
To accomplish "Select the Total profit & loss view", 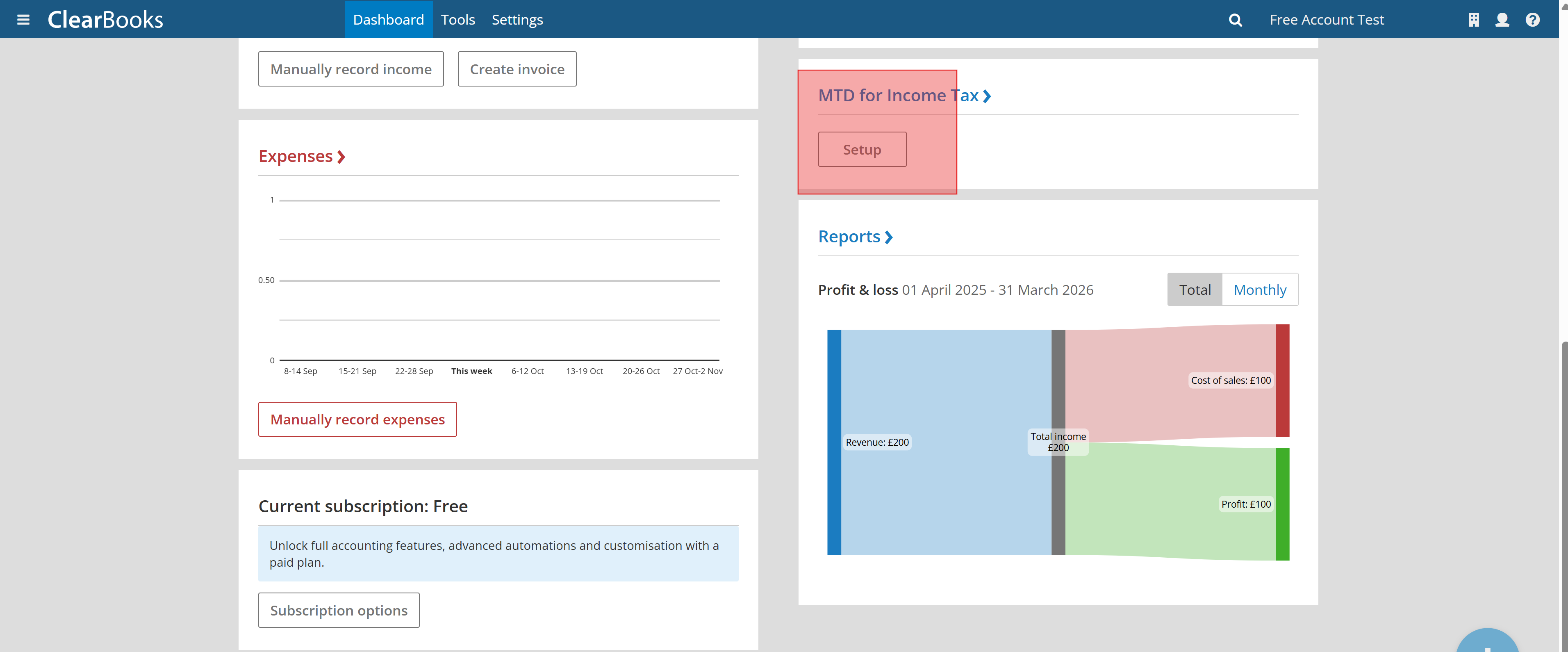I will 1194,290.
